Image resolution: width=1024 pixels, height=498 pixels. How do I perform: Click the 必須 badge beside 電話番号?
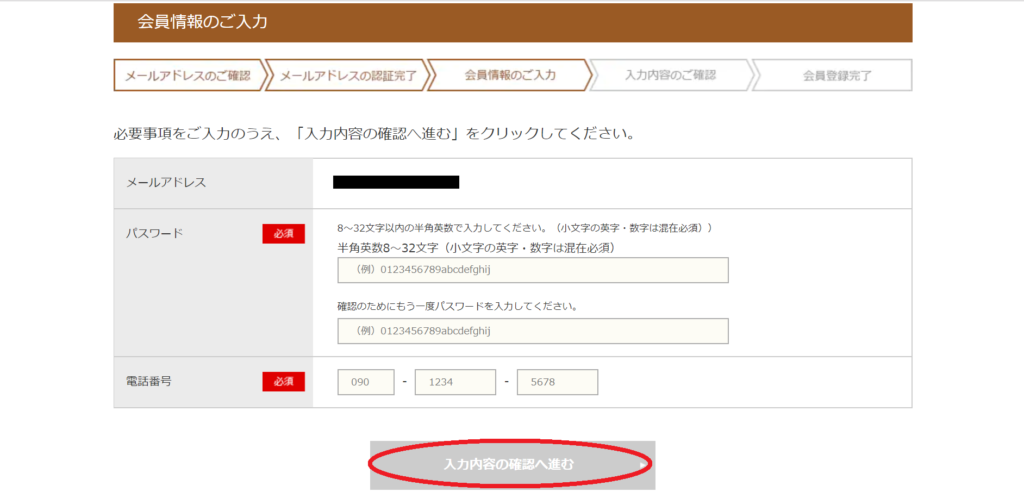tap(283, 382)
